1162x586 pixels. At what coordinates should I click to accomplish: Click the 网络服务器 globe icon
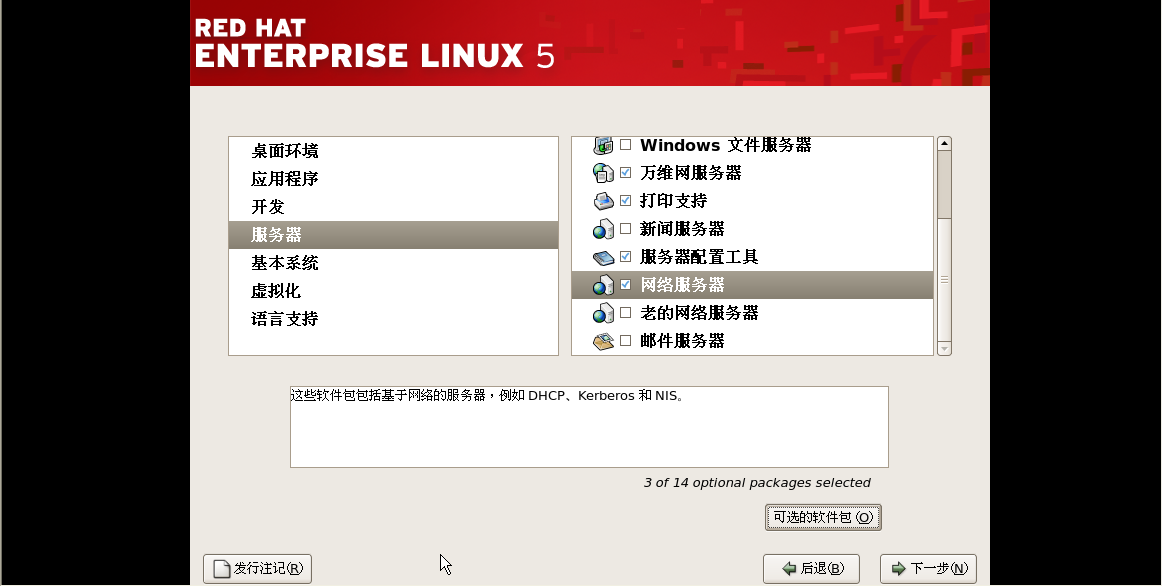tap(603, 285)
